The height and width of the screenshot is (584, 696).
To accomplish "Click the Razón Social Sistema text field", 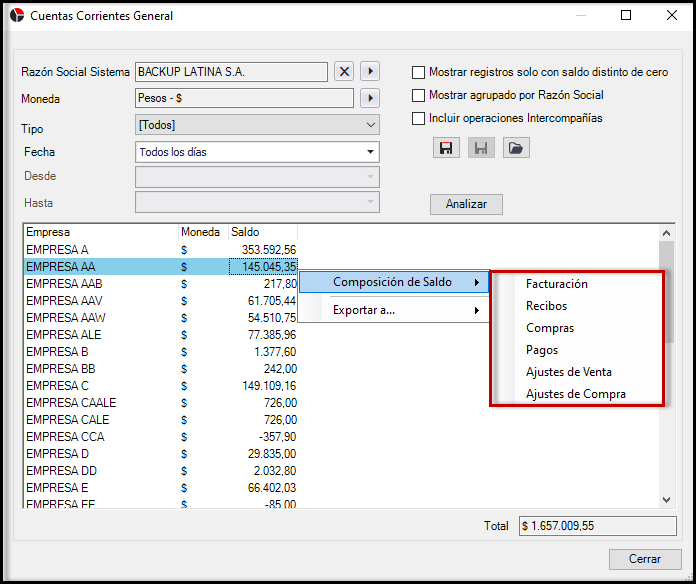I will coord(231,72).
